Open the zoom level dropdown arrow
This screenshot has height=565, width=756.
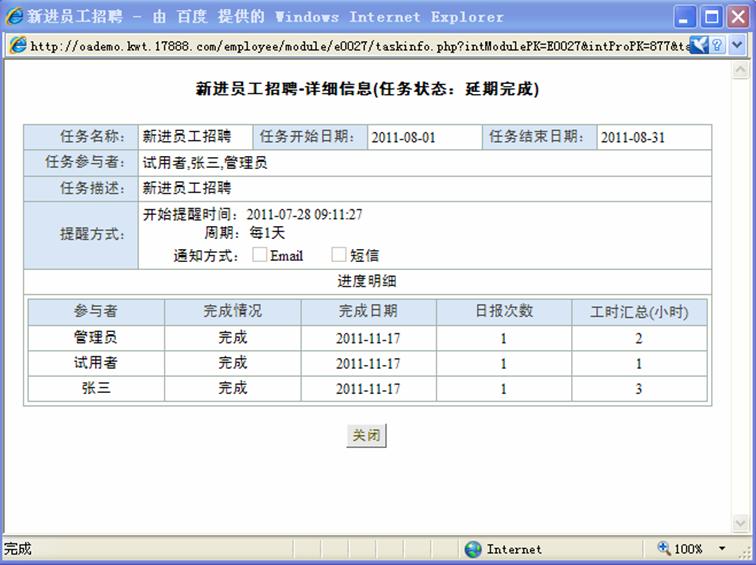pos(723,549)
